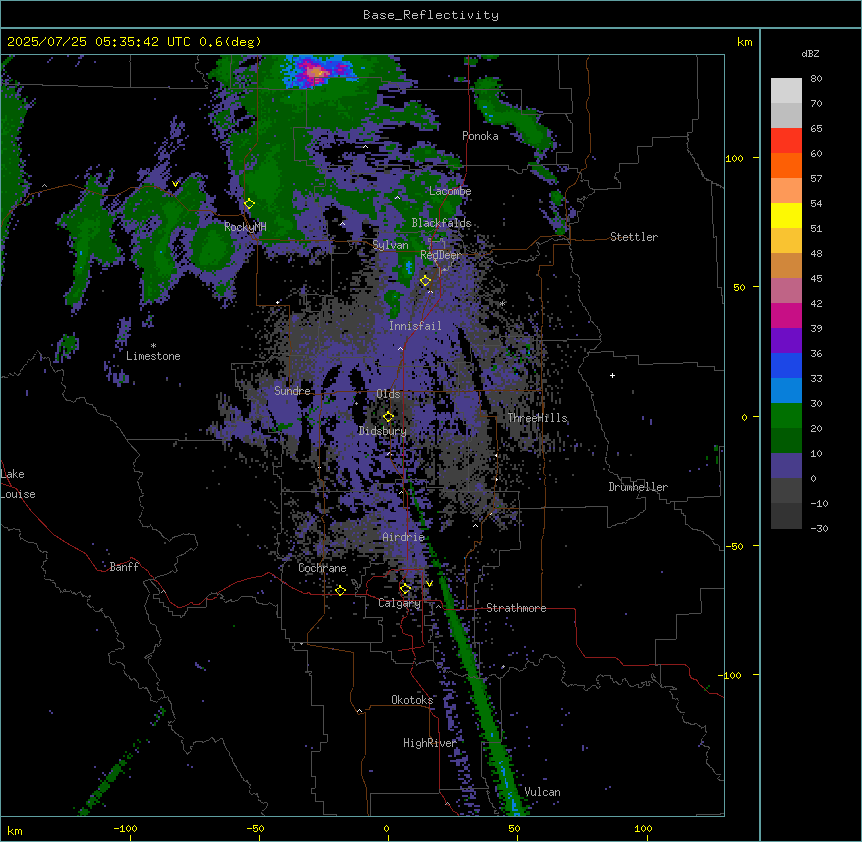Click the yellow V marker east of Calgary

[x=429, y=584]
